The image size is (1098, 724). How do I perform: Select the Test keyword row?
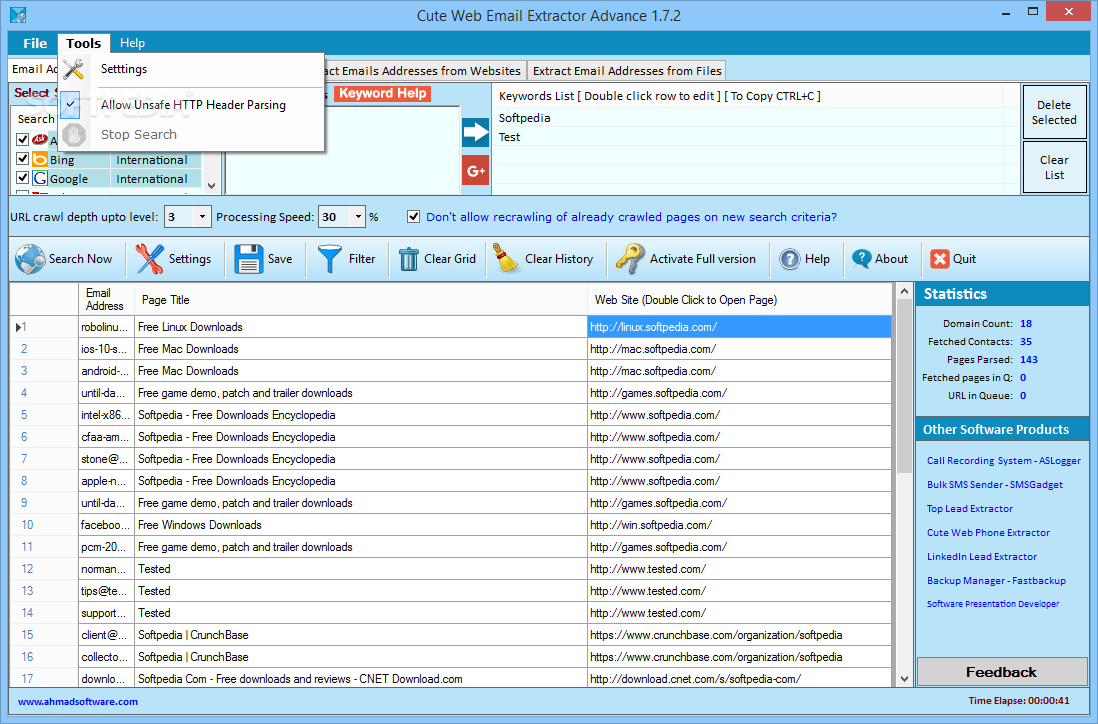tap(758, 137)
